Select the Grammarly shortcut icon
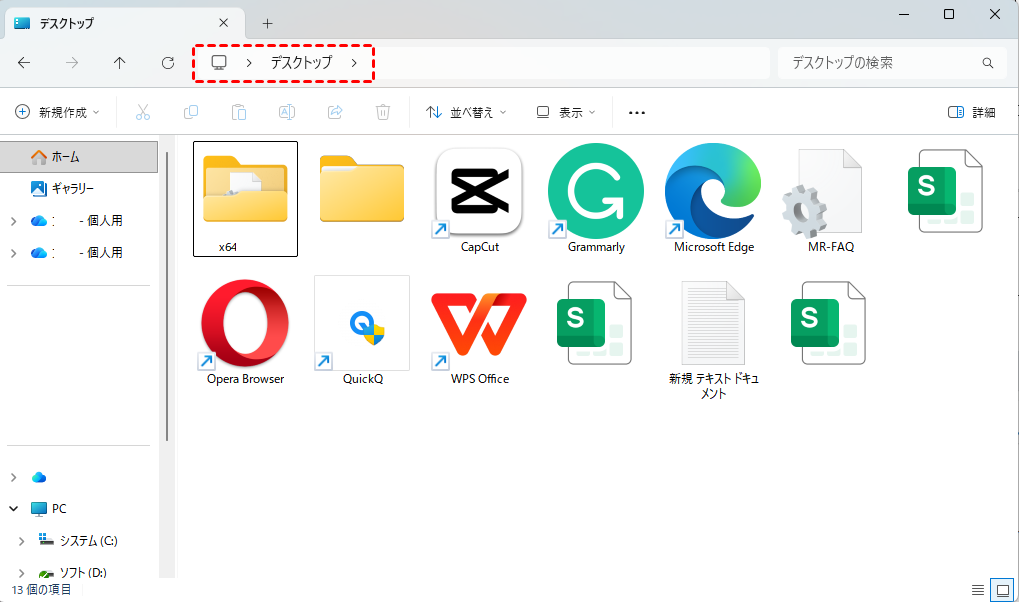The height and width of the screenshot is (602, 1019). tap(595, 191)
